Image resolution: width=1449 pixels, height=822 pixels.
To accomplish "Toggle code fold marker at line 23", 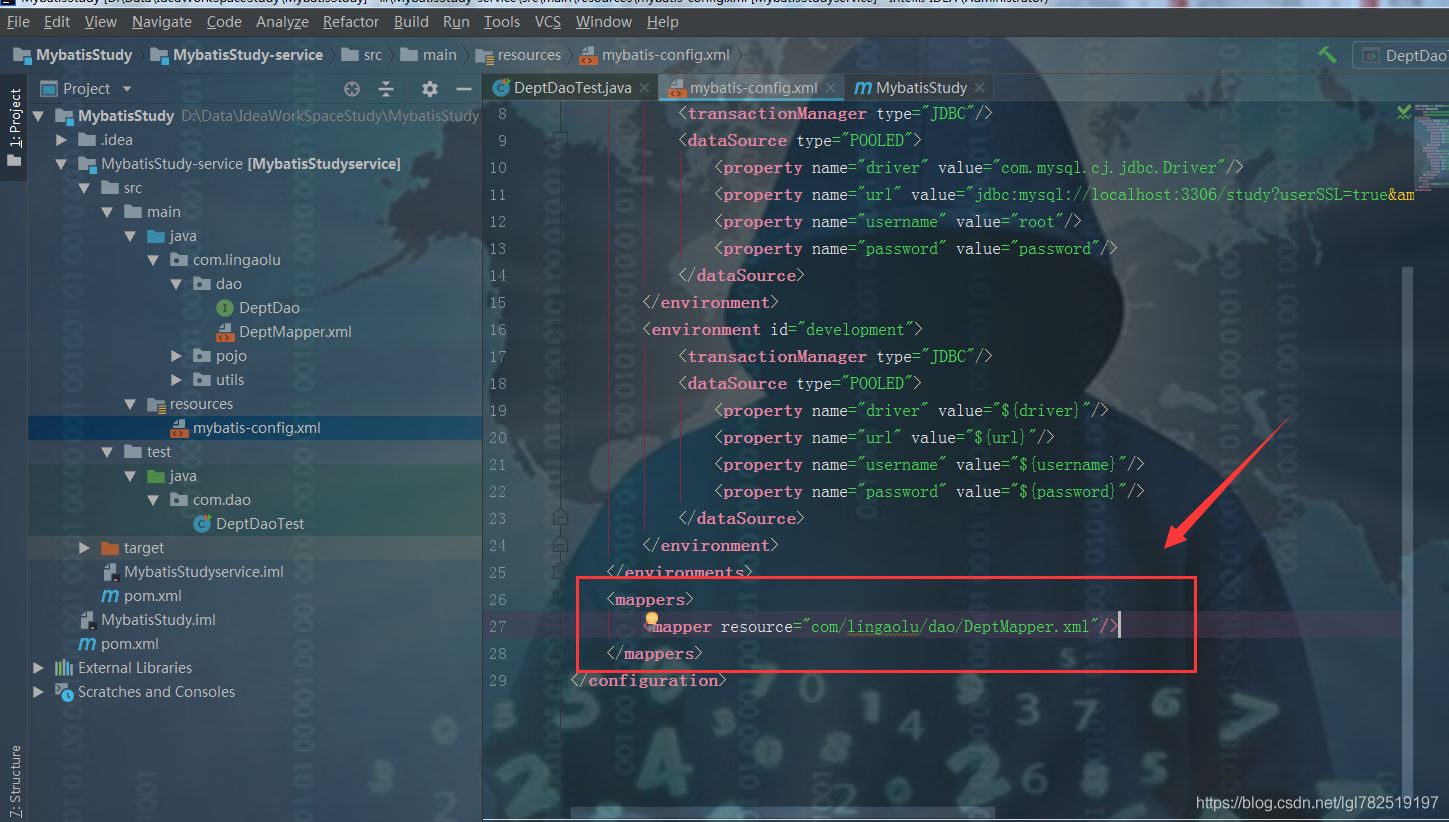I will (560, 518).
